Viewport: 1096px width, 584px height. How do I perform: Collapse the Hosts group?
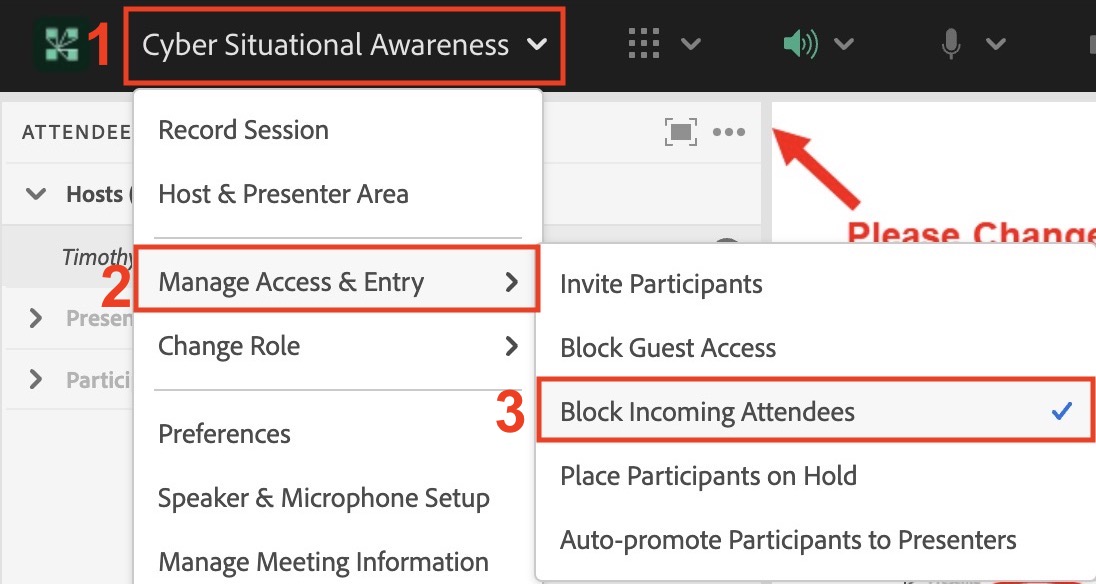(x=37, y=194)
